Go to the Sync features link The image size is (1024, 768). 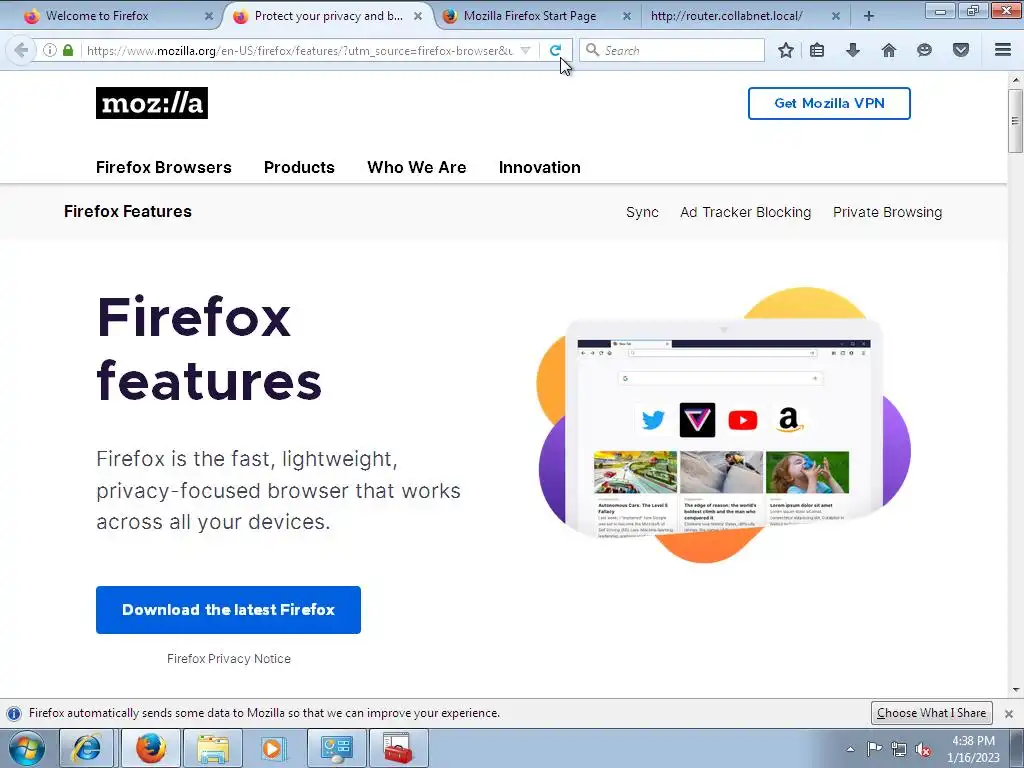[643, 212]
